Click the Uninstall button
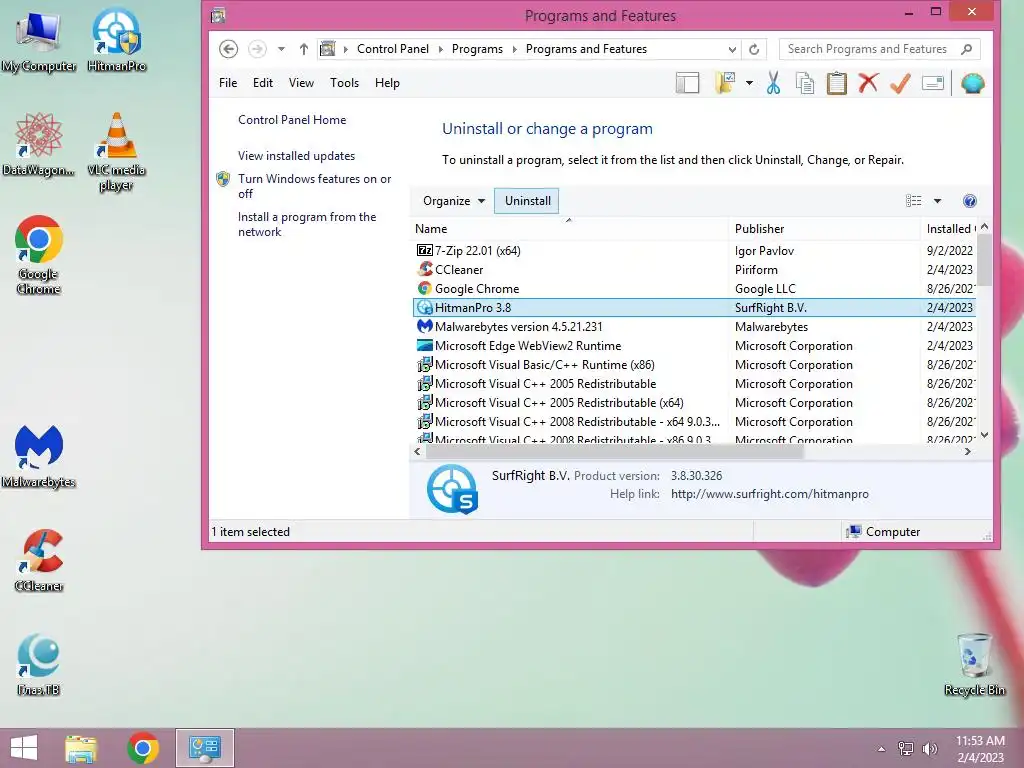The width and height of the screenshot is (1024, 768). (x=527, y=201)
